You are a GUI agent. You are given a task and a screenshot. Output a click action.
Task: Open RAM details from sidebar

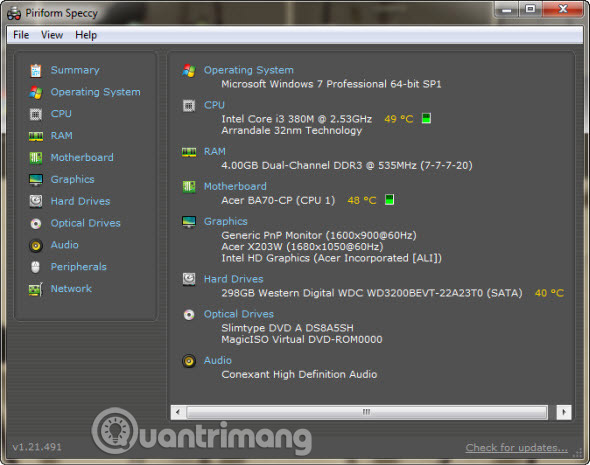61,136
